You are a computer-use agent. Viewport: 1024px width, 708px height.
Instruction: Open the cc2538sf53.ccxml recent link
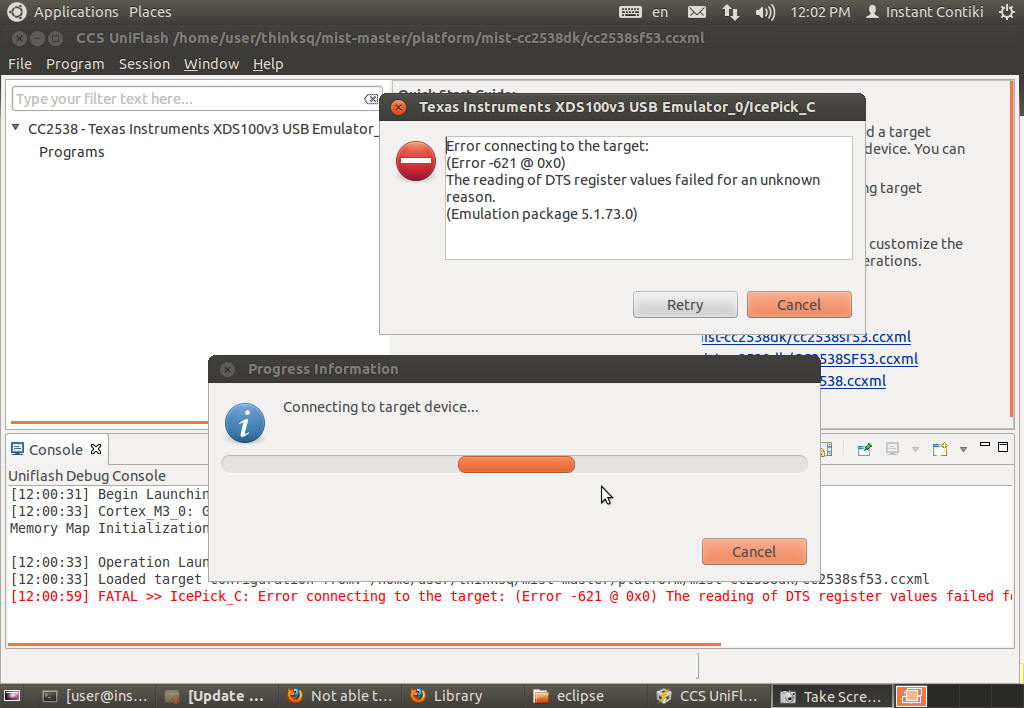tap(806, 337)
